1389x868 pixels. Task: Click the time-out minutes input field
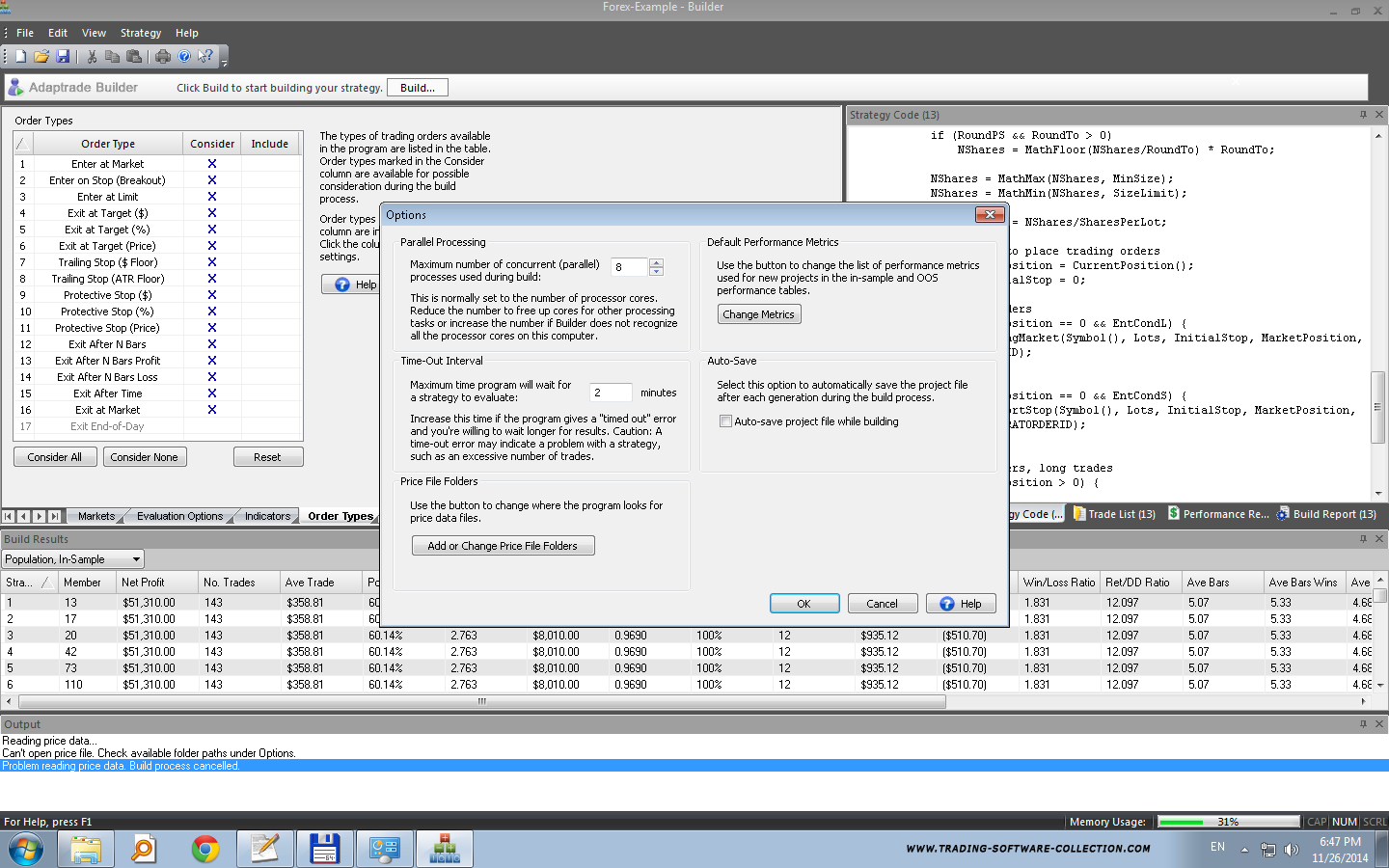tap(611, 393)
